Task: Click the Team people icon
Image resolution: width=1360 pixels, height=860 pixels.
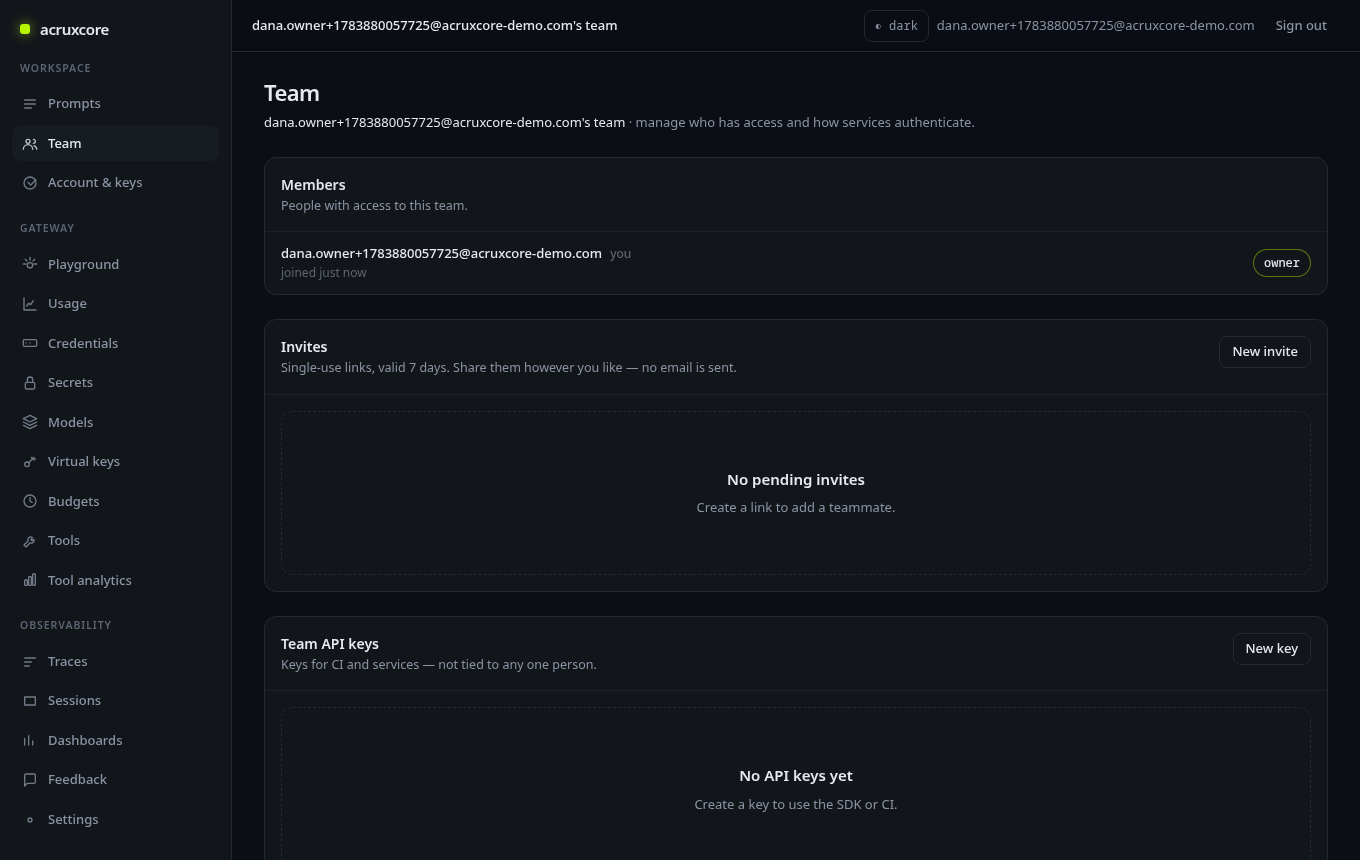Action: click(x=30, y=144)
